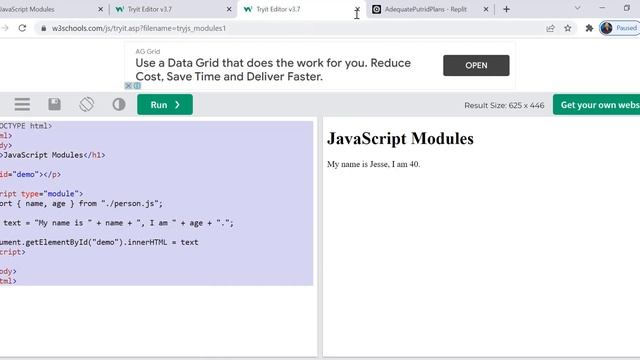640x360 pixels.
Task: Save the code with the floppy disk icon
Action: pos(54,104)
